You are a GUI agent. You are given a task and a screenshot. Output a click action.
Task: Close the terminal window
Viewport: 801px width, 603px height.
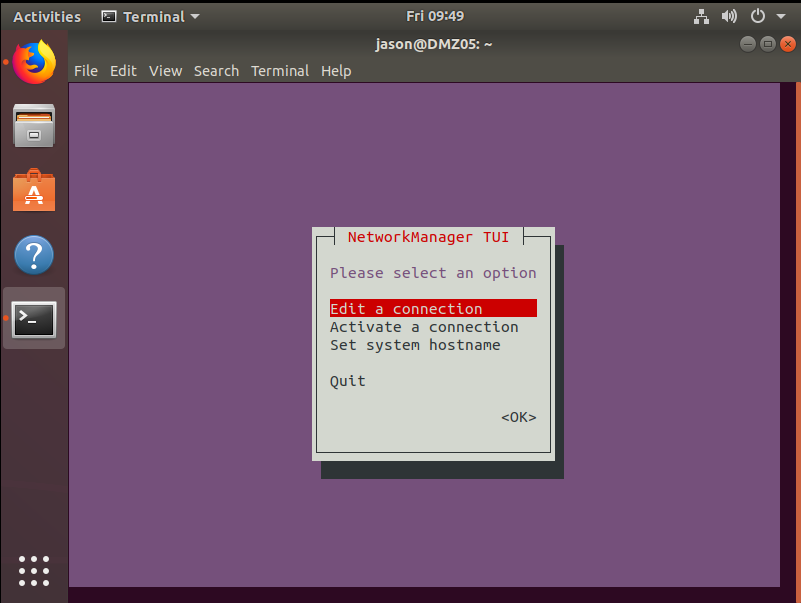(788, 44)
